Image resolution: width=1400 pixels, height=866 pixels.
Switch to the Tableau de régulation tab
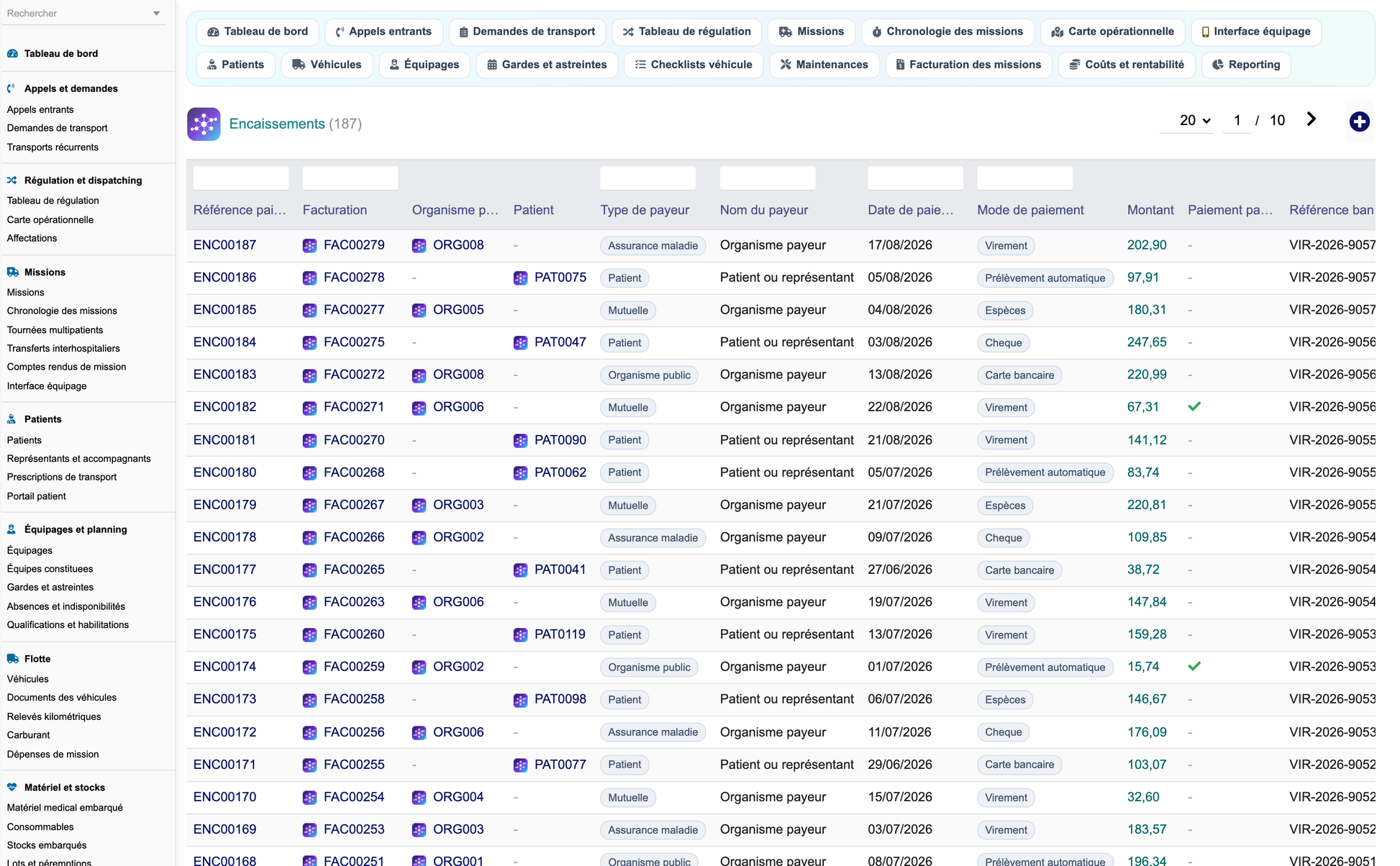pos(686,32)
